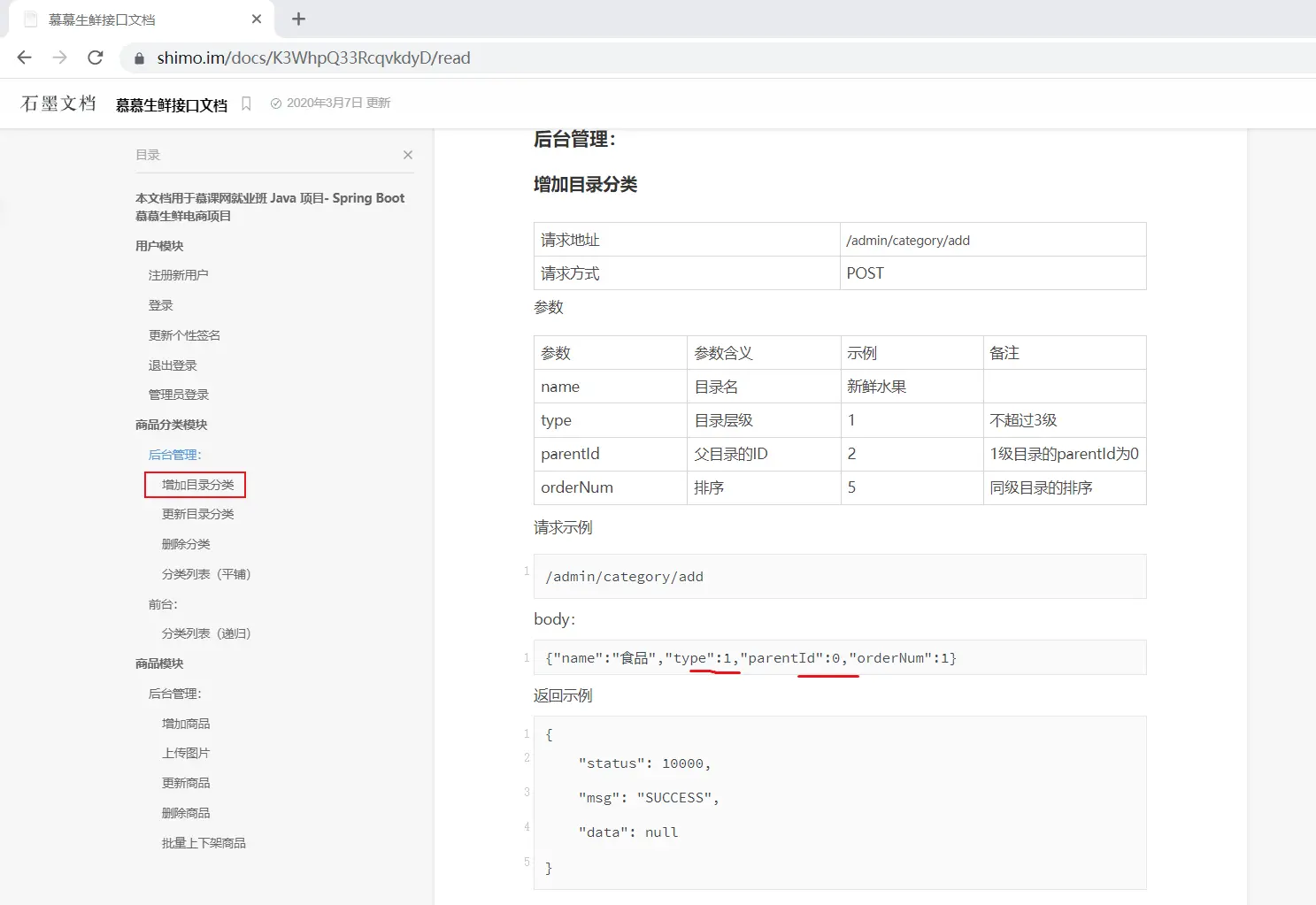This screenshot has height=905, width=1316.
Task: Click the lock icon in the address bar
Action: 139,58
